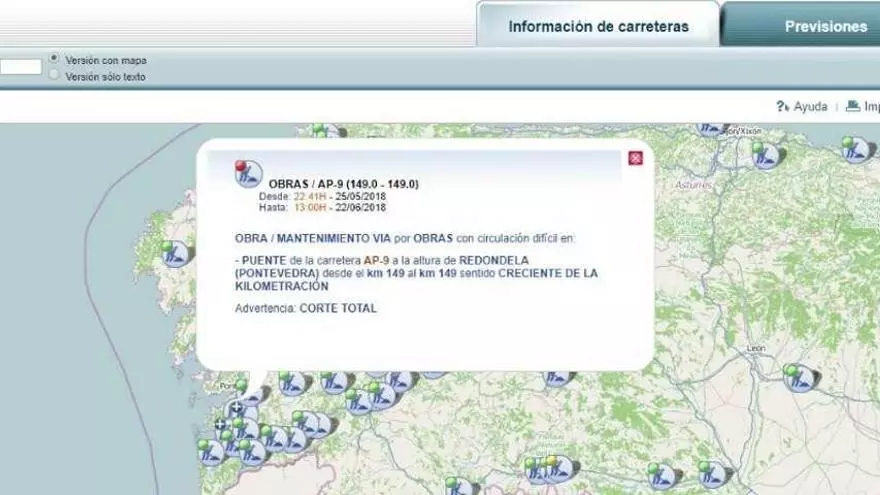880x495 pixels.
Task: Open the Información de carreteras tab
Action: (598, 27)
